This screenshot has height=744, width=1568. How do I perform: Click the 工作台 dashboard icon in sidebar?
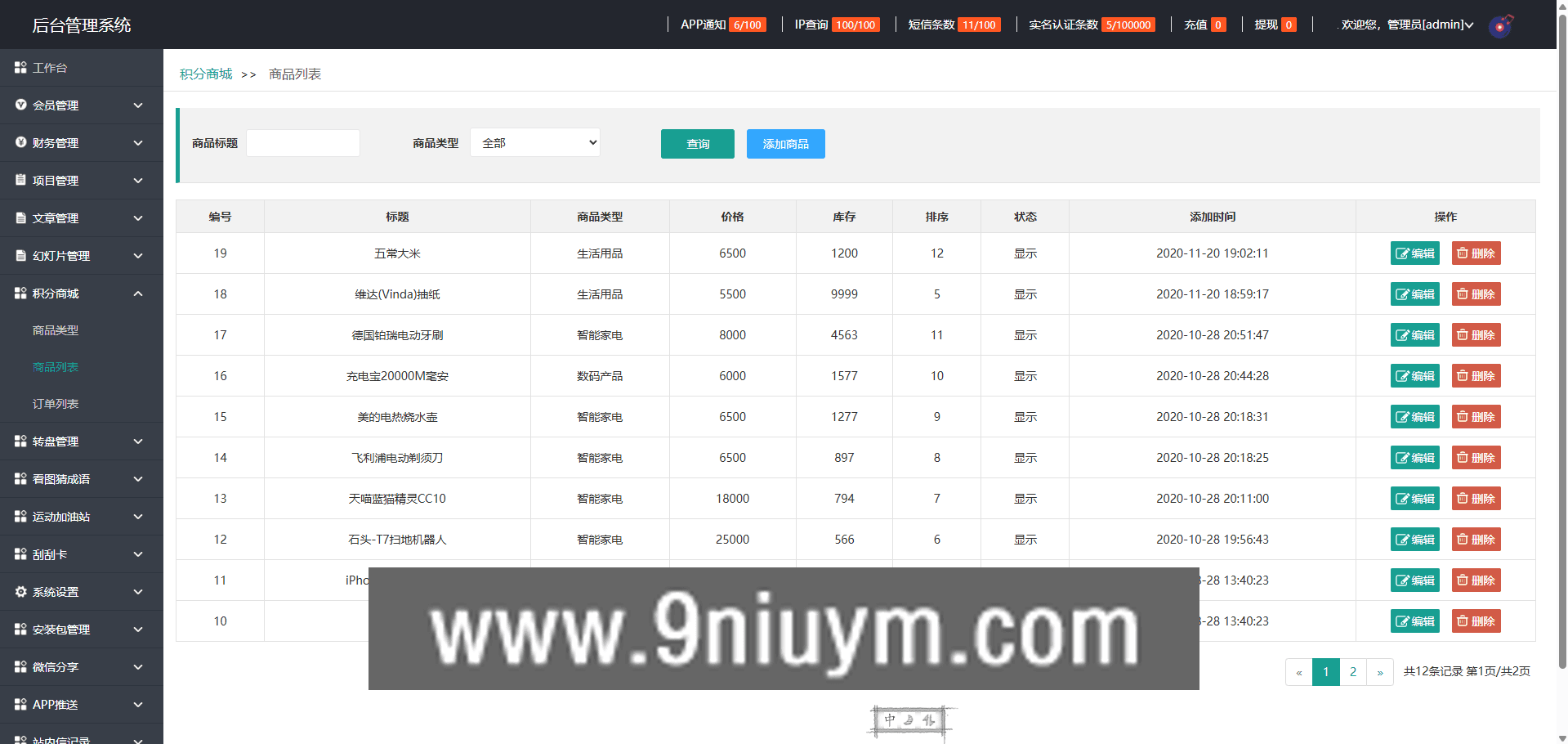click(x=21, y=68)
